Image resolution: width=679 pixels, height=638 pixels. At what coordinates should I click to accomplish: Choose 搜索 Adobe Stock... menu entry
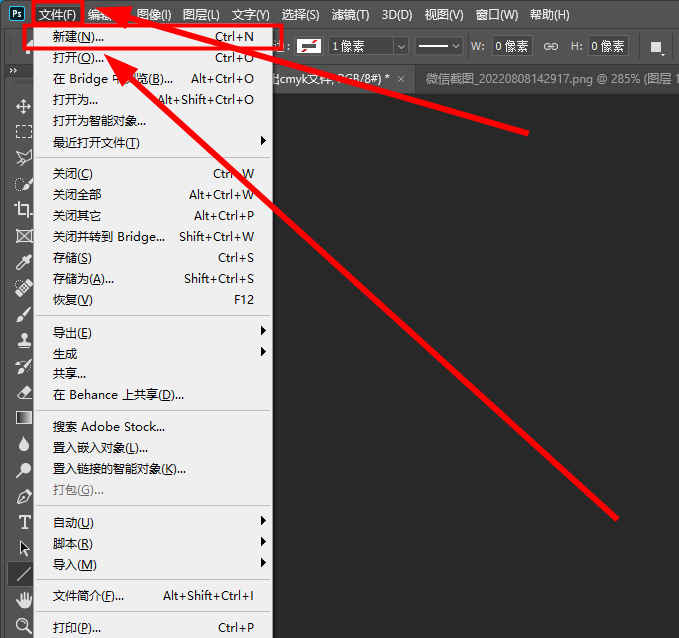152,427
